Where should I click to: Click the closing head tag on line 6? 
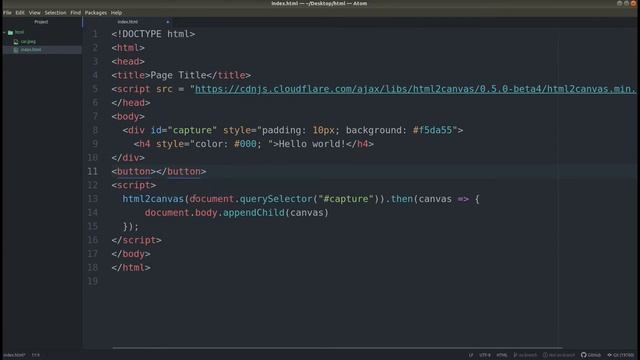click(131, 103)
